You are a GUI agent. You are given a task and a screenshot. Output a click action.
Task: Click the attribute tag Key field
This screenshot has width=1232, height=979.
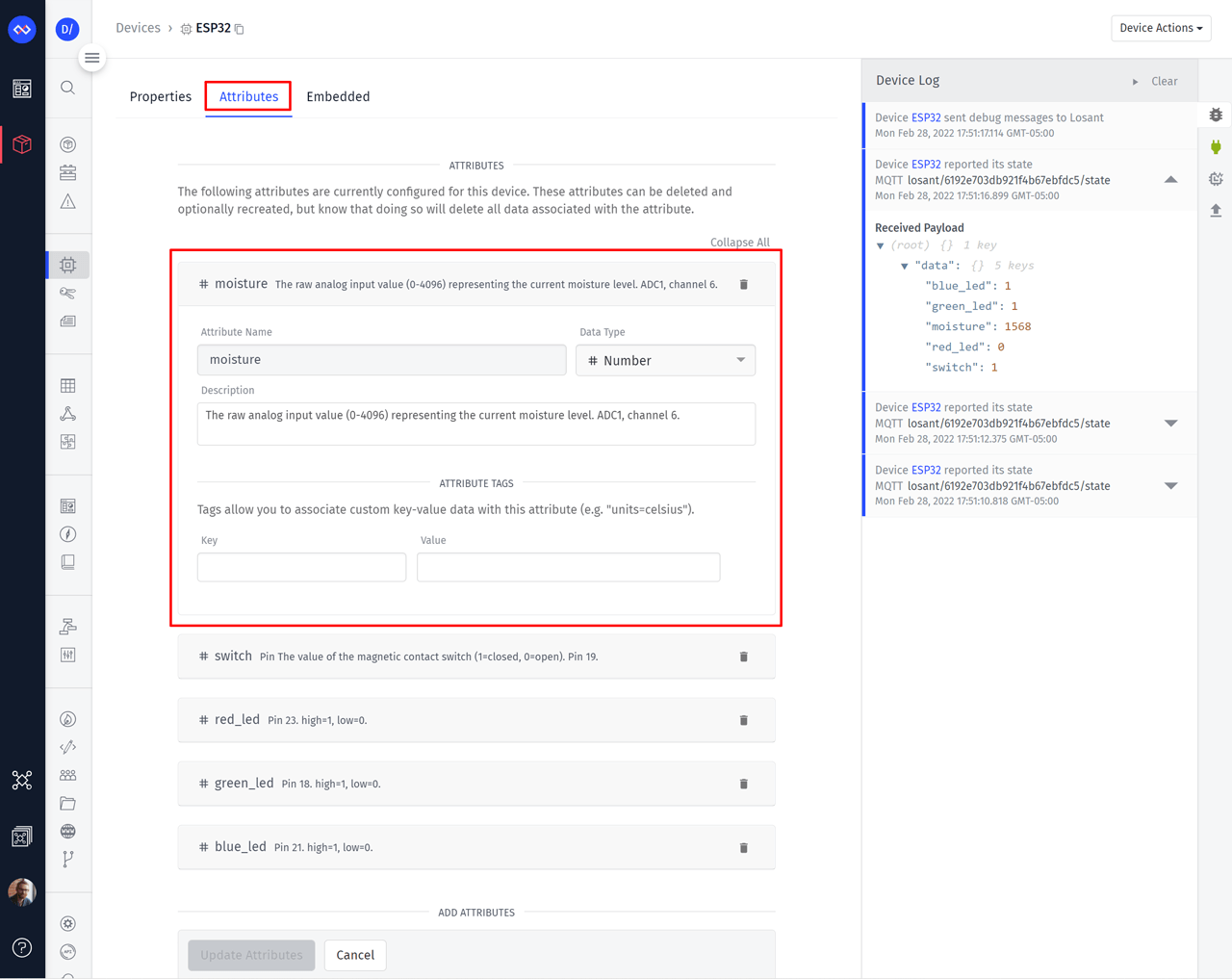coord(301,567)
